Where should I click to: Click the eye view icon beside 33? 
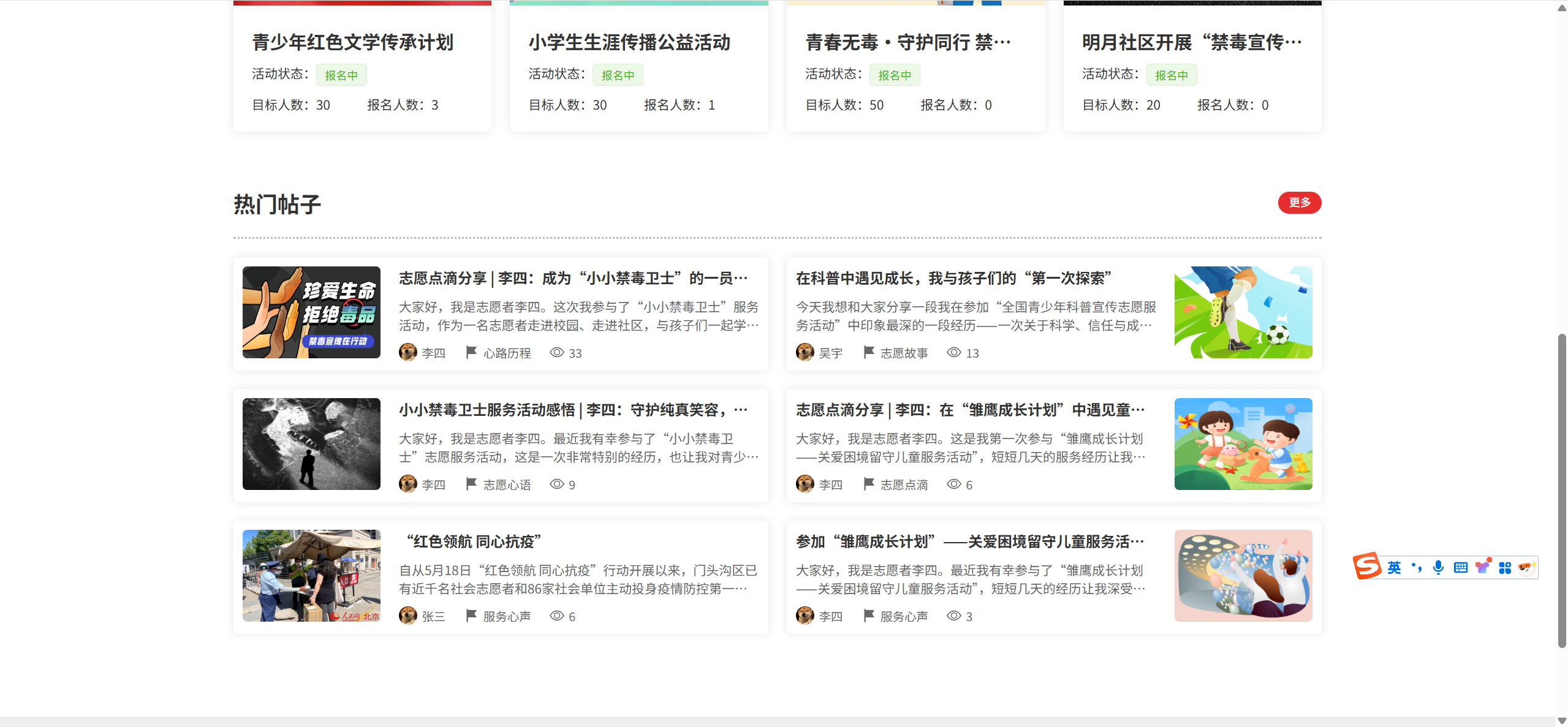[556, 352]
